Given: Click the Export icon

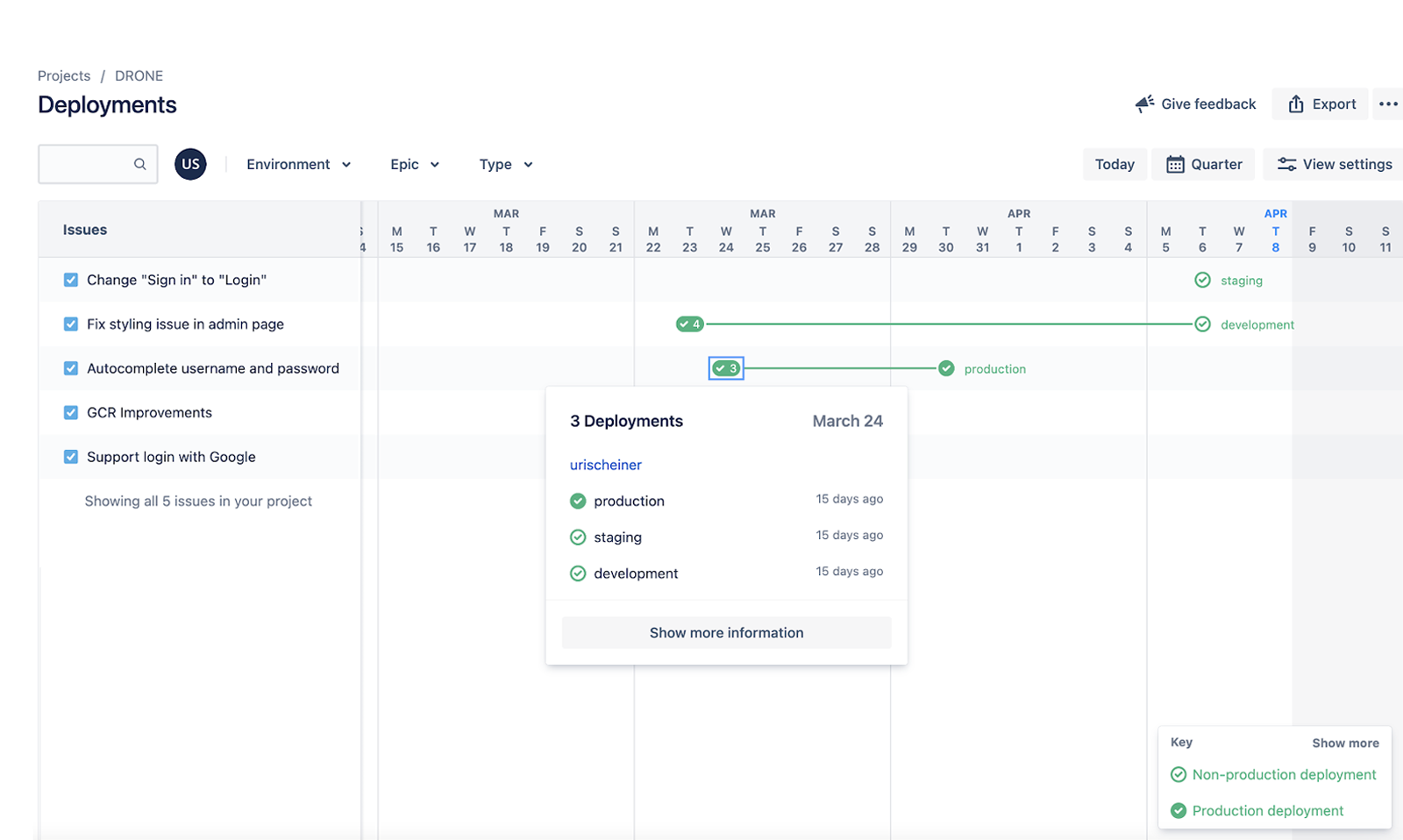Looking at the screenshot, I should click(x=1296, y=103).
